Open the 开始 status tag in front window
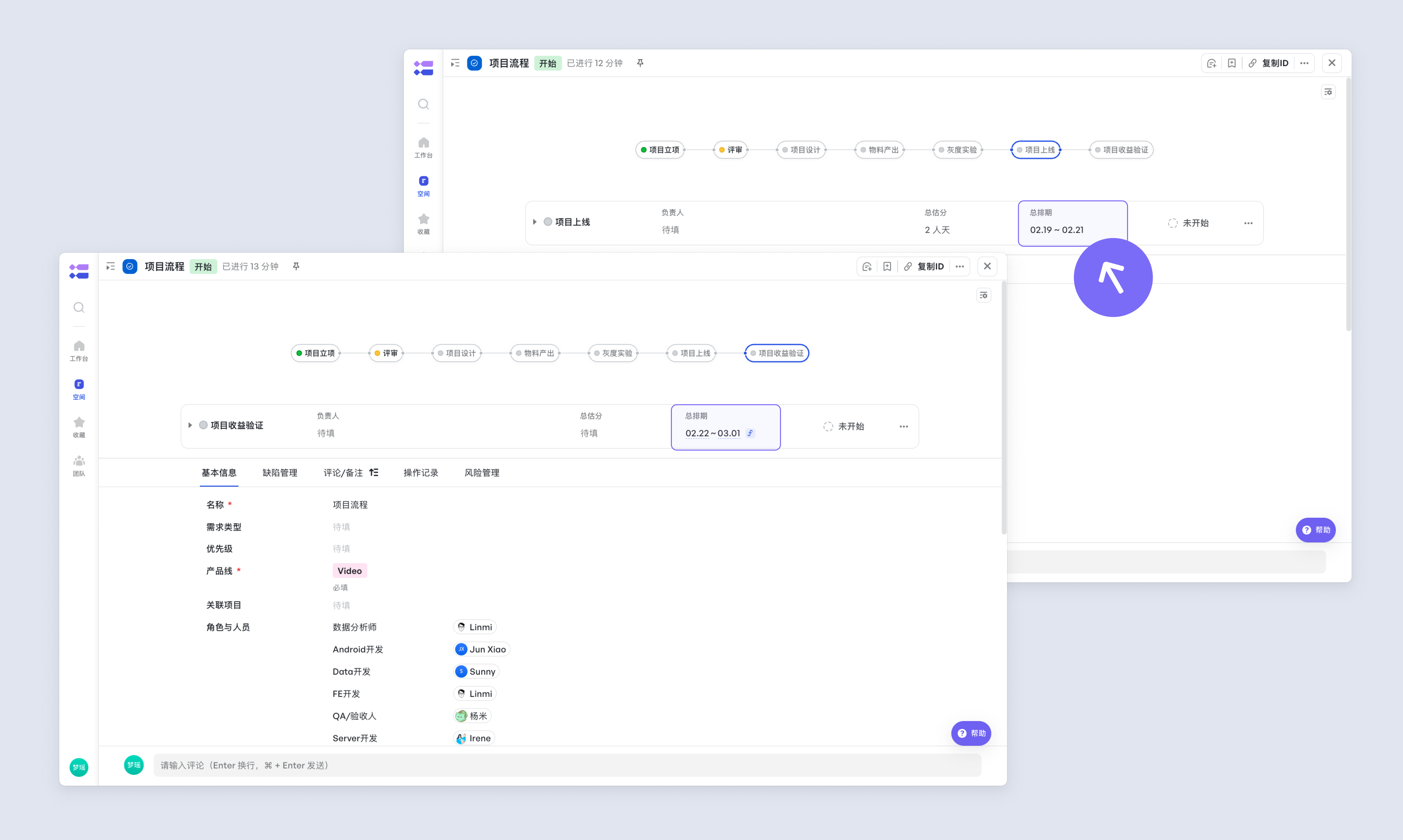The height and width of the screenshot is (840, 1403). [203, 267]
